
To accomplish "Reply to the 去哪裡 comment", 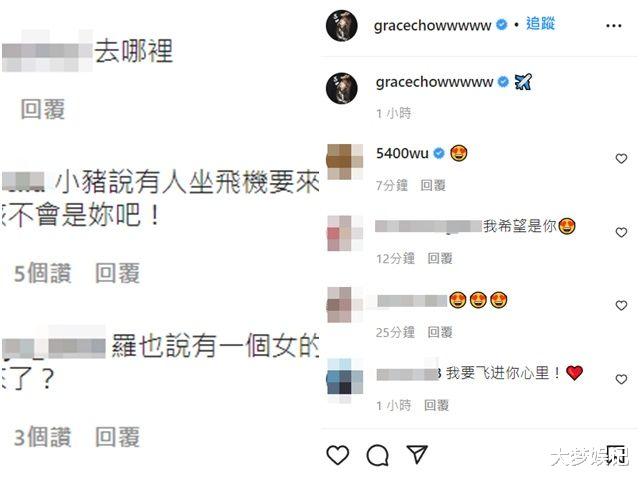I will pos(43,109).
